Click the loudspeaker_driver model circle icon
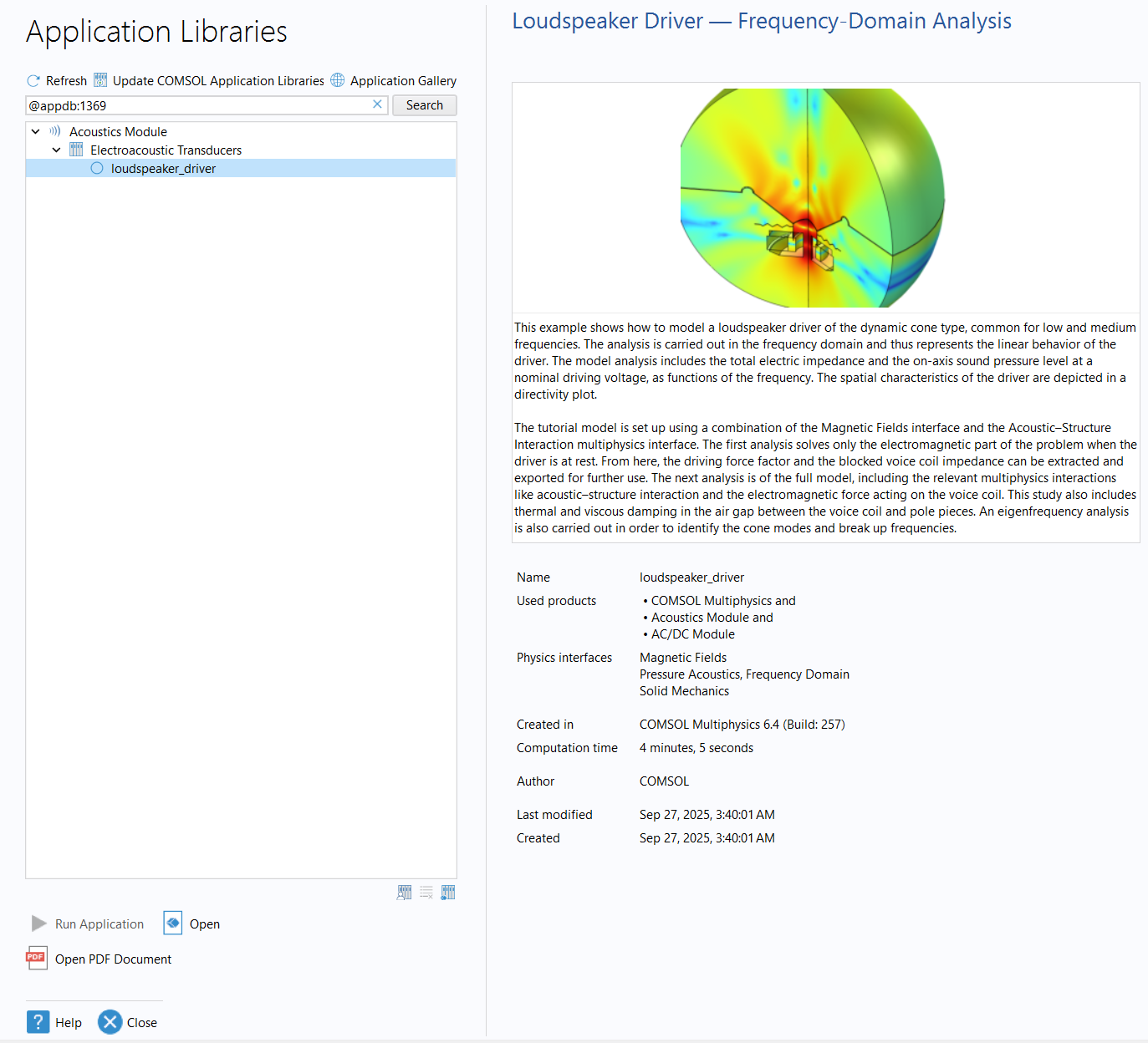 [x=97, y=168]
